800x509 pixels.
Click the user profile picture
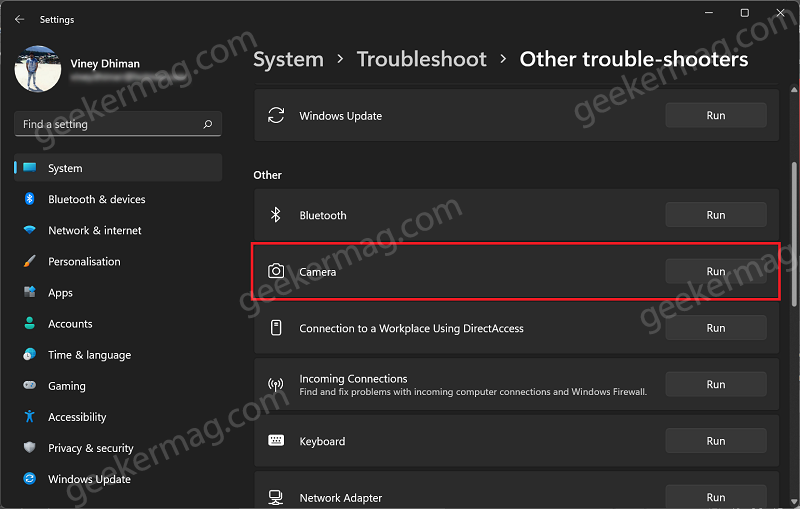coord(38,69)
